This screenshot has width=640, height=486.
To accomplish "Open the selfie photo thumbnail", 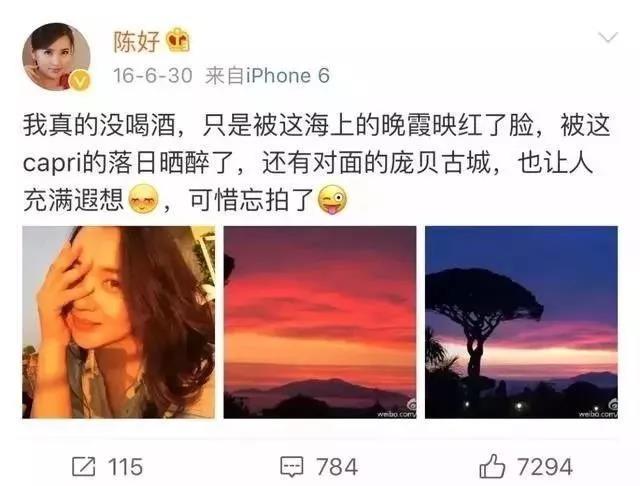I will tap(118, 322).
